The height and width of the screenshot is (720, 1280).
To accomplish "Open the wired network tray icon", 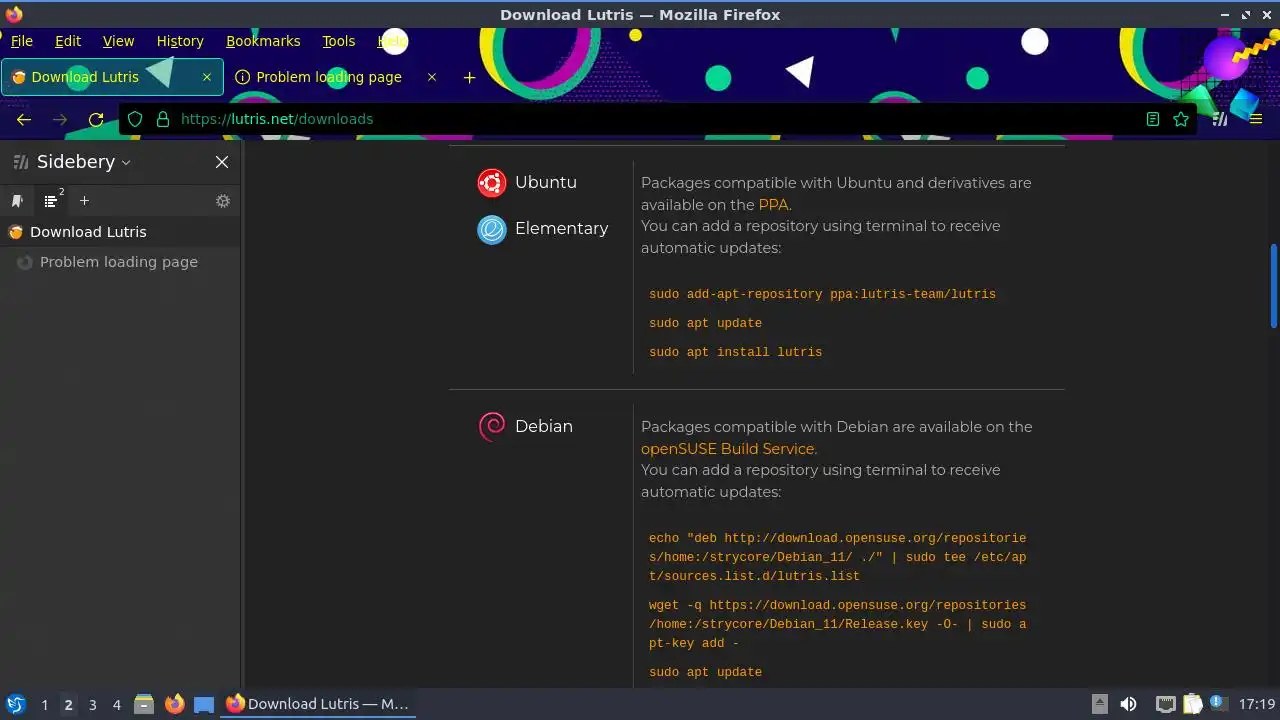I will click(x=1165, y=704).
